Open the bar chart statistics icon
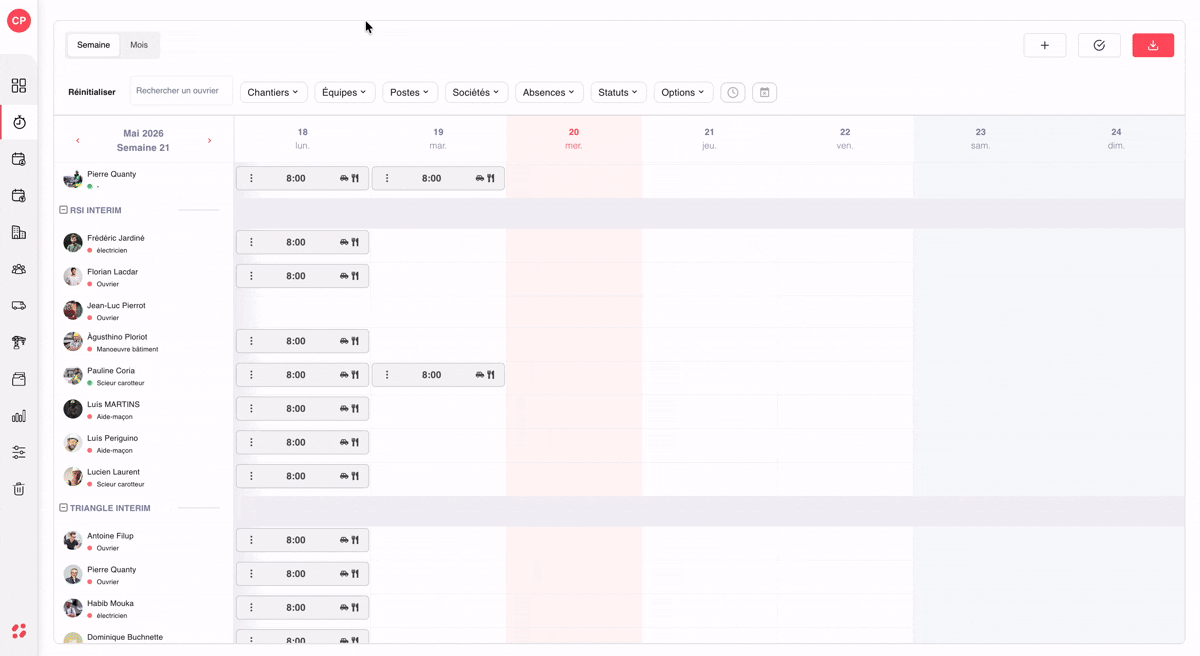Screen dimensions: 1200x656 (19, 416)
